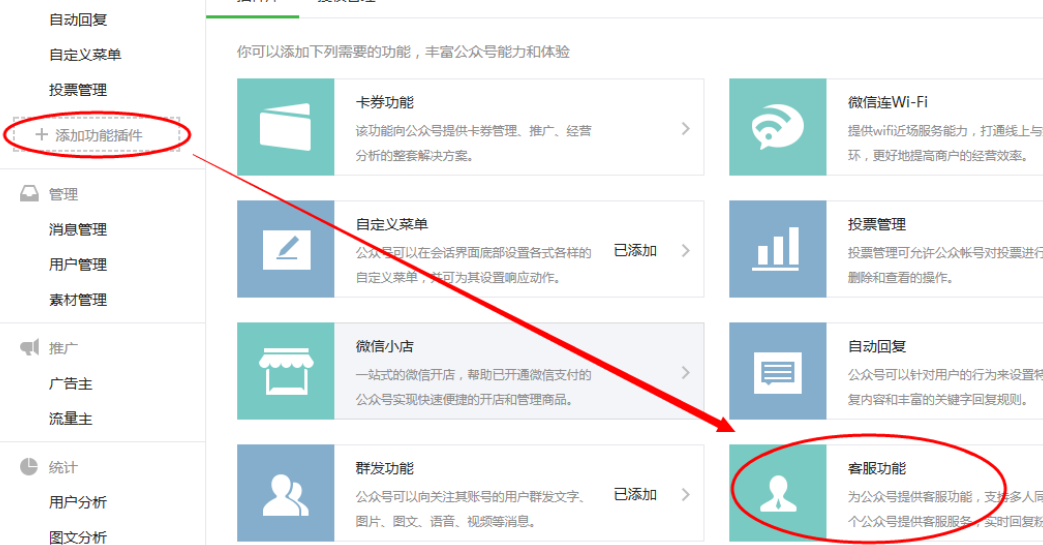Open 用户分析 under 统计

(78, 502)
